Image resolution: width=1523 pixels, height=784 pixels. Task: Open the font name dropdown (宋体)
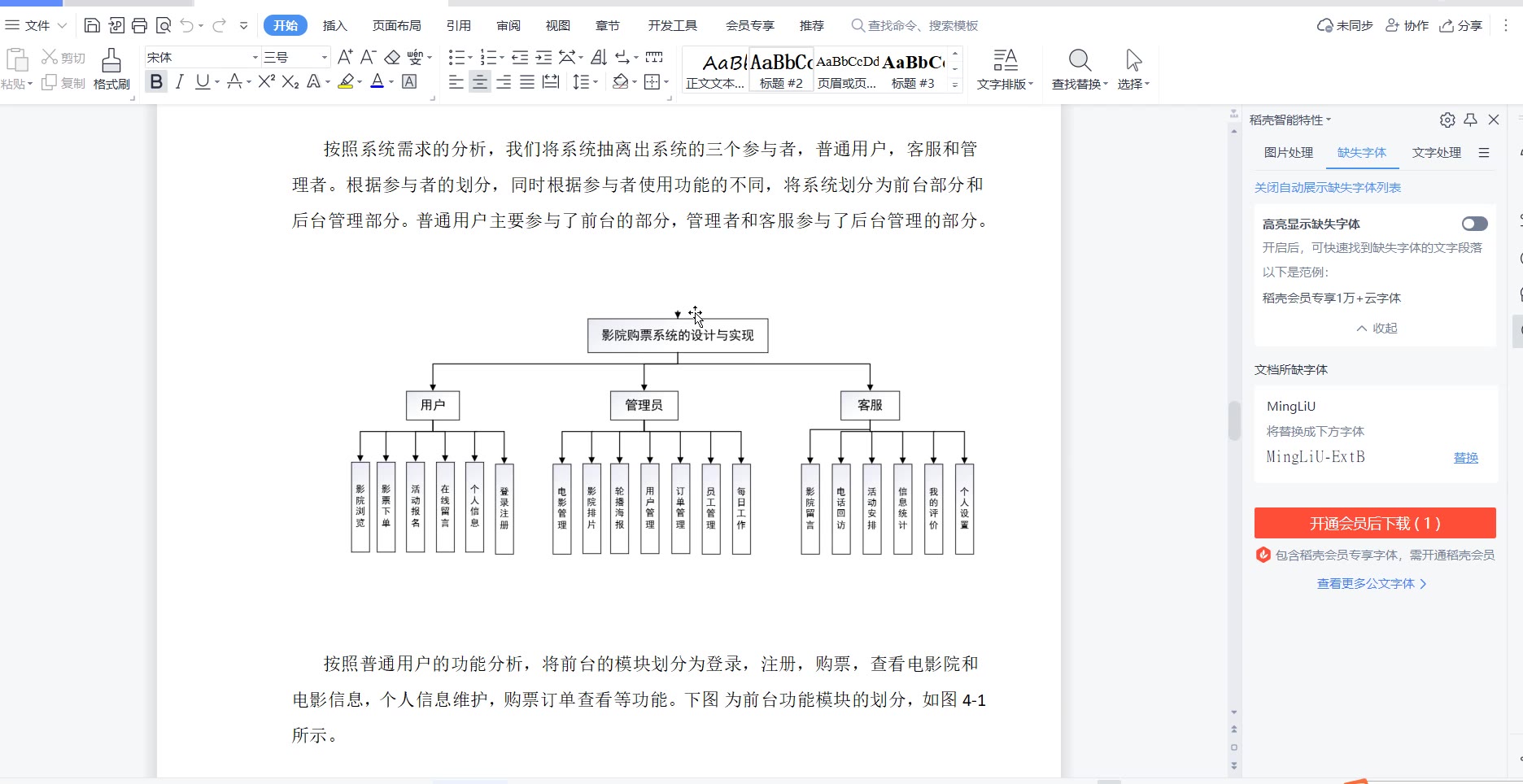tap(255, 57)
